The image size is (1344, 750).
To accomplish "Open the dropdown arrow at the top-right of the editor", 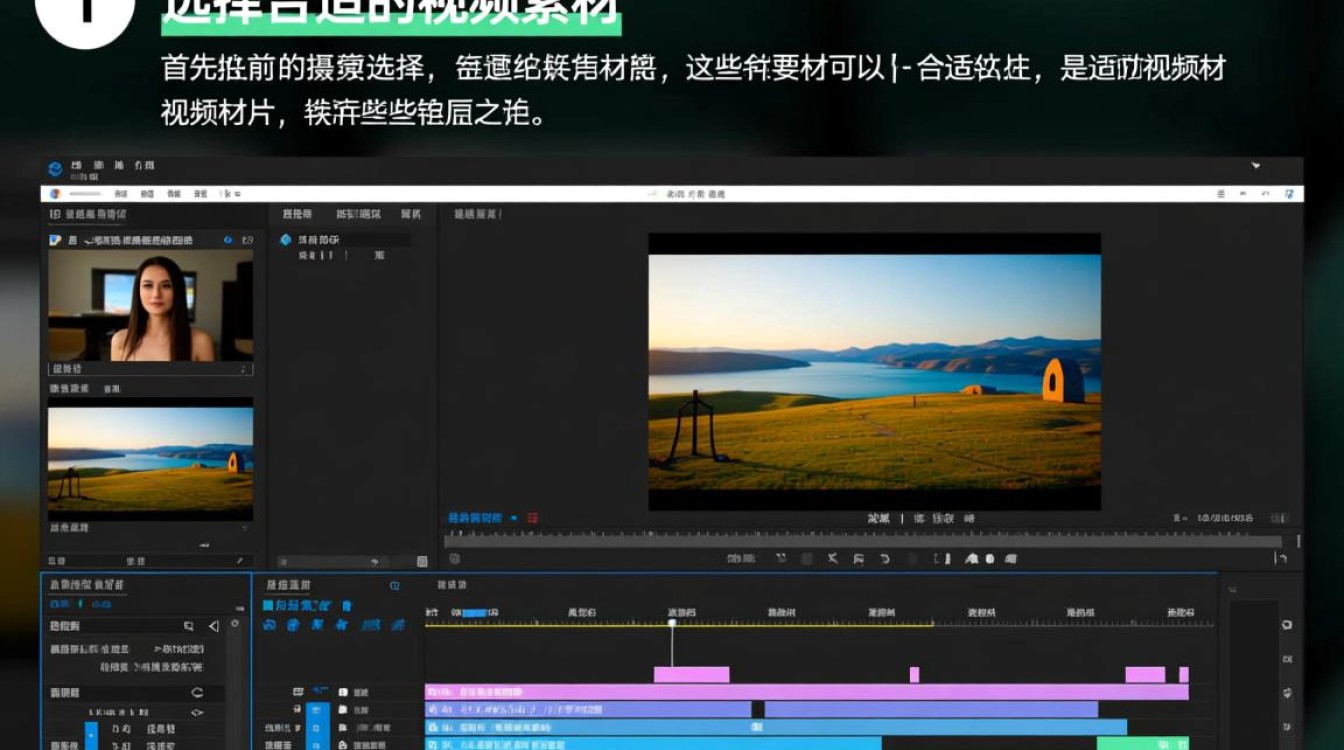I will tap(1256, 166).
